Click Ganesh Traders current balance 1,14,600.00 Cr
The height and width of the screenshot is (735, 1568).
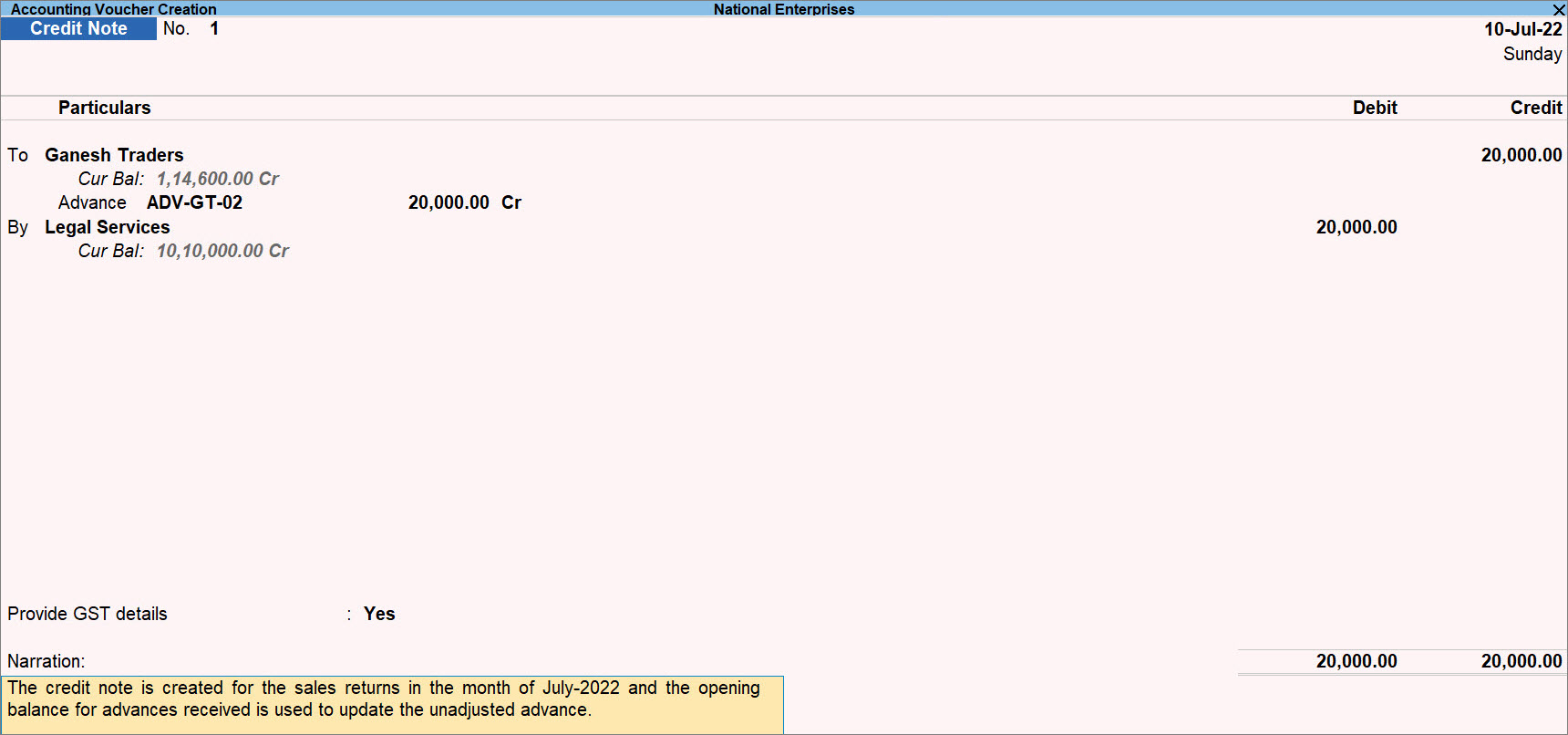217,179
